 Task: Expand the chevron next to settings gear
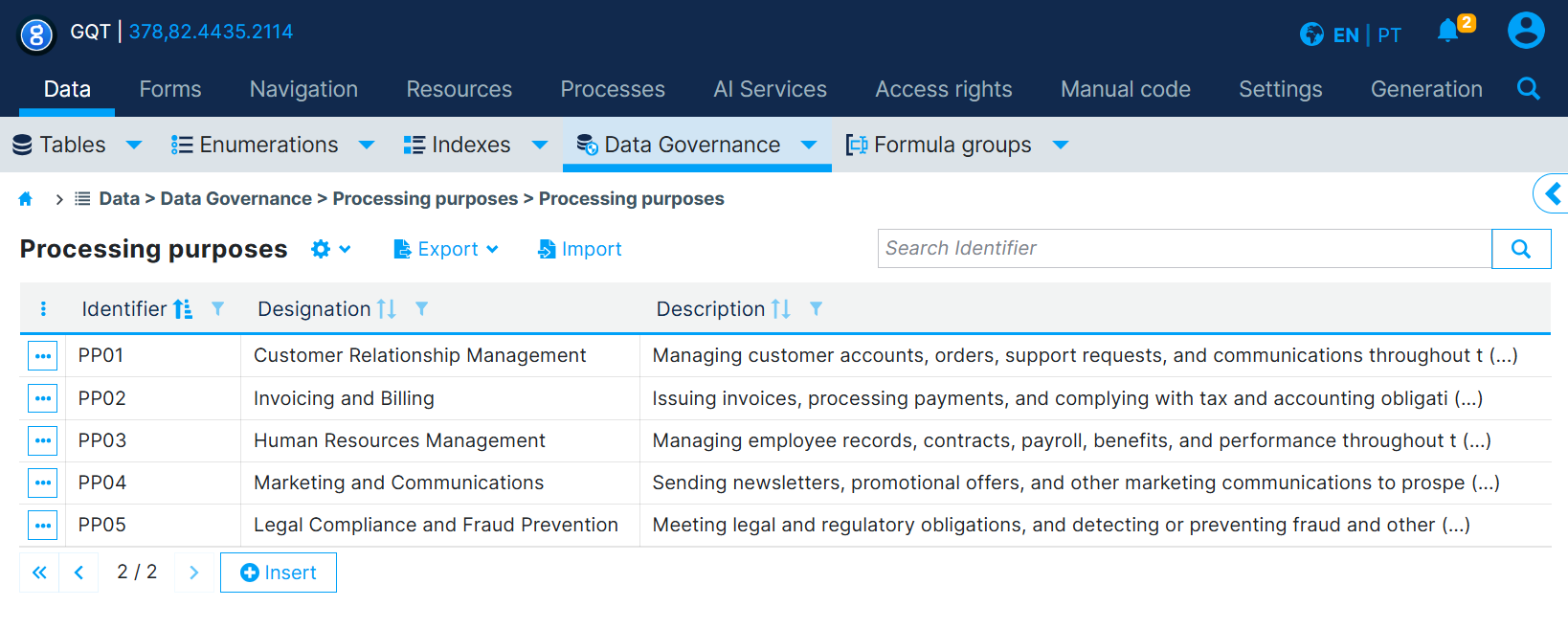click(346, 249)
